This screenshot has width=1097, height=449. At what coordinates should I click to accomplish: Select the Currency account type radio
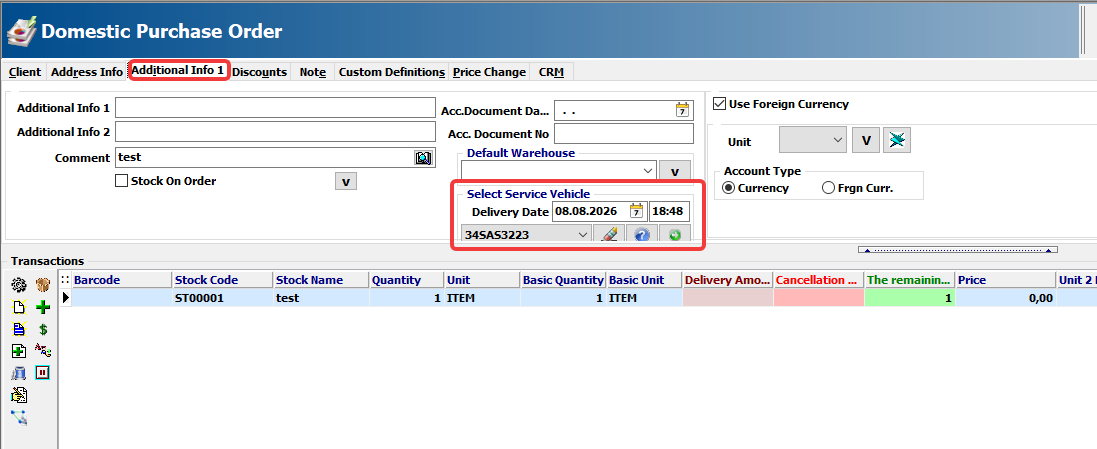(x=728, y=188)
